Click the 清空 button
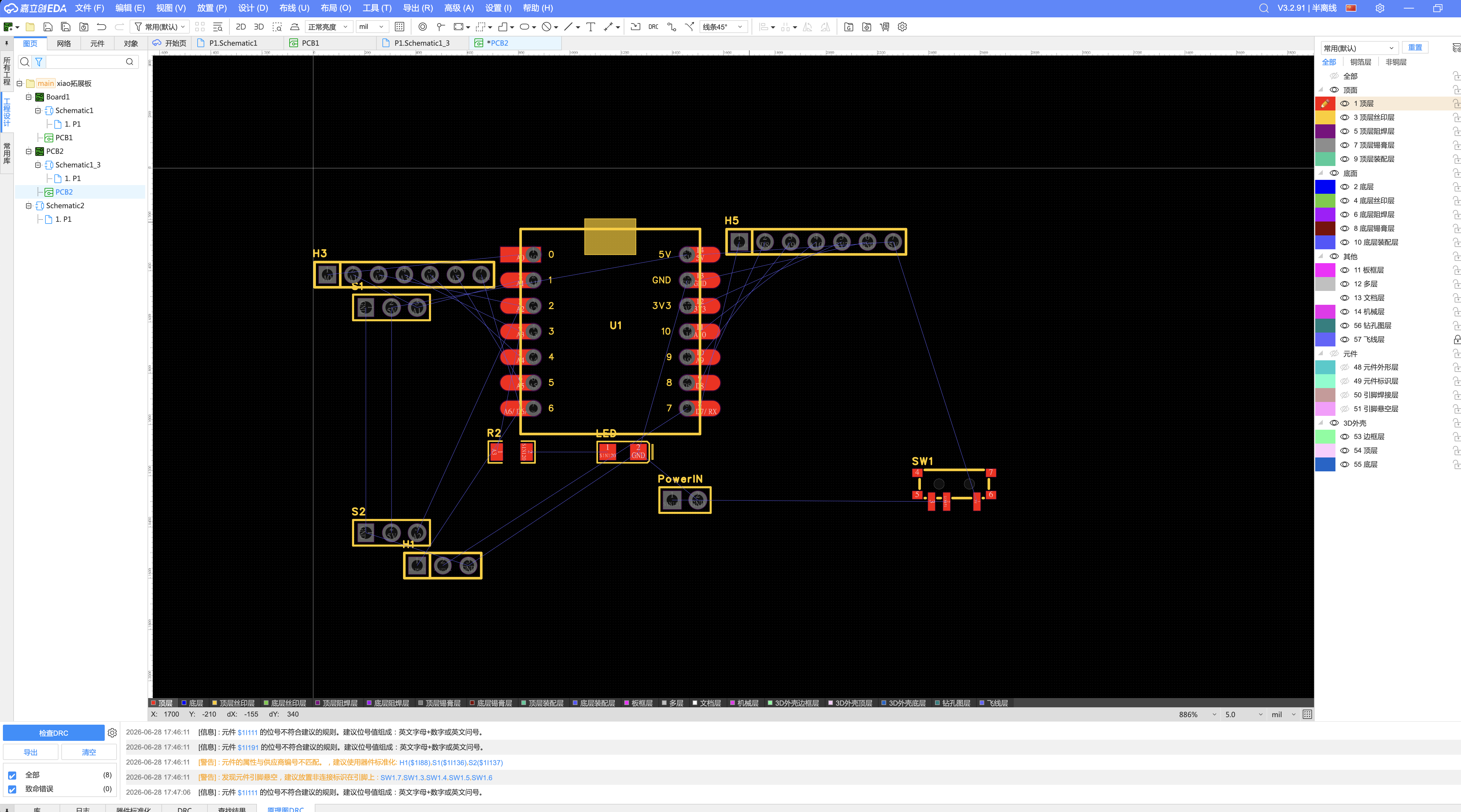This screenshot has height=812, width=1461. pyautogui.click(x=89, y=752)
